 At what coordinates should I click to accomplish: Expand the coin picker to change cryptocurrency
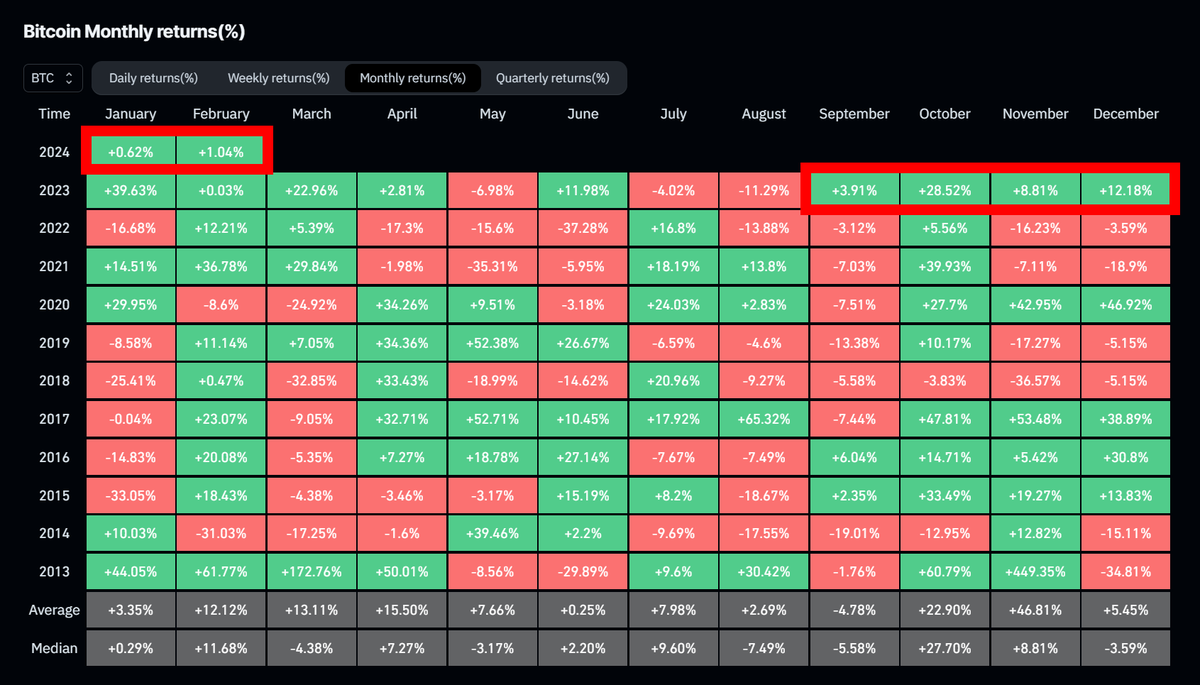click(52, 78)
